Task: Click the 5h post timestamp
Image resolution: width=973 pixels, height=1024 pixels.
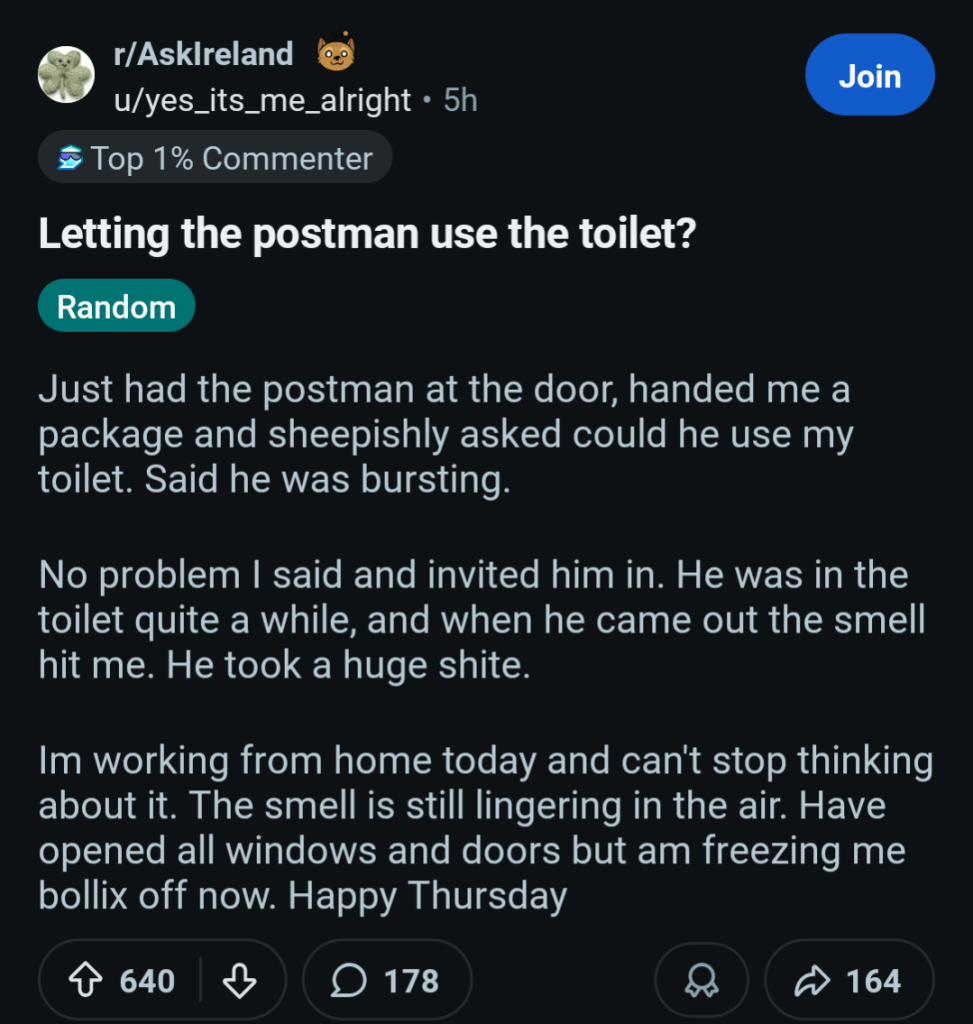Action: pos(460,100)
